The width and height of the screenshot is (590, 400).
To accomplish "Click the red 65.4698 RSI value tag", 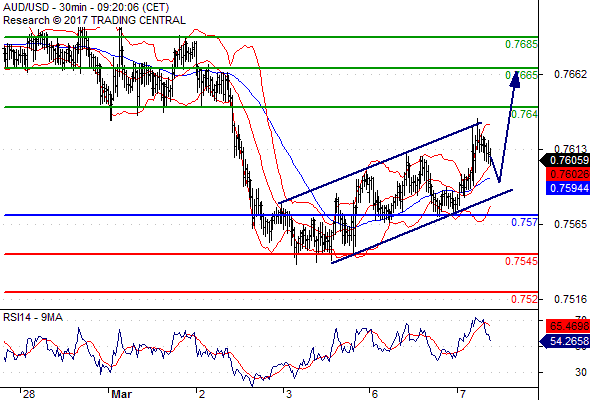I will pos(568,326).
